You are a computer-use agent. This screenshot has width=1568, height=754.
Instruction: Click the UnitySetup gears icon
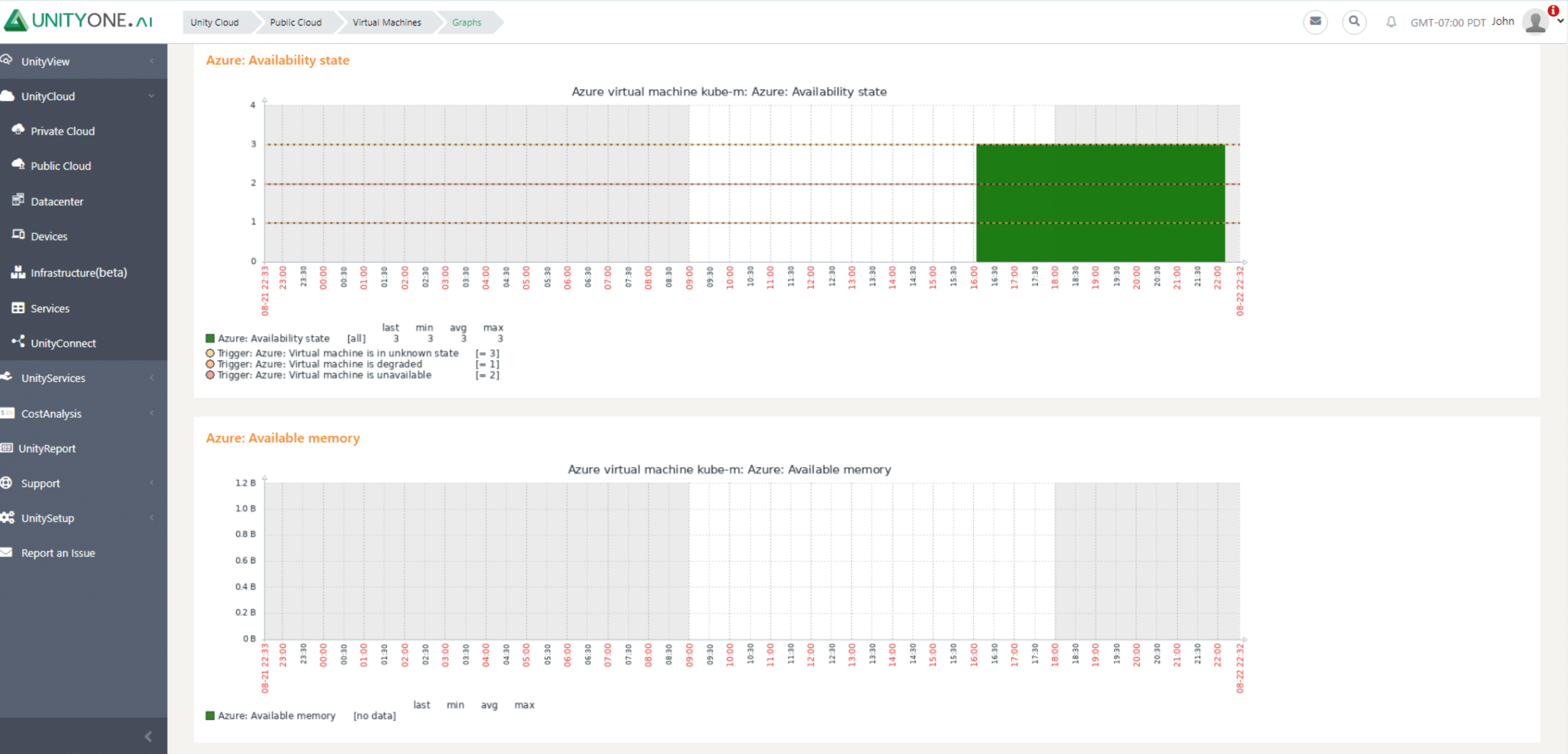tap(7, 518)
